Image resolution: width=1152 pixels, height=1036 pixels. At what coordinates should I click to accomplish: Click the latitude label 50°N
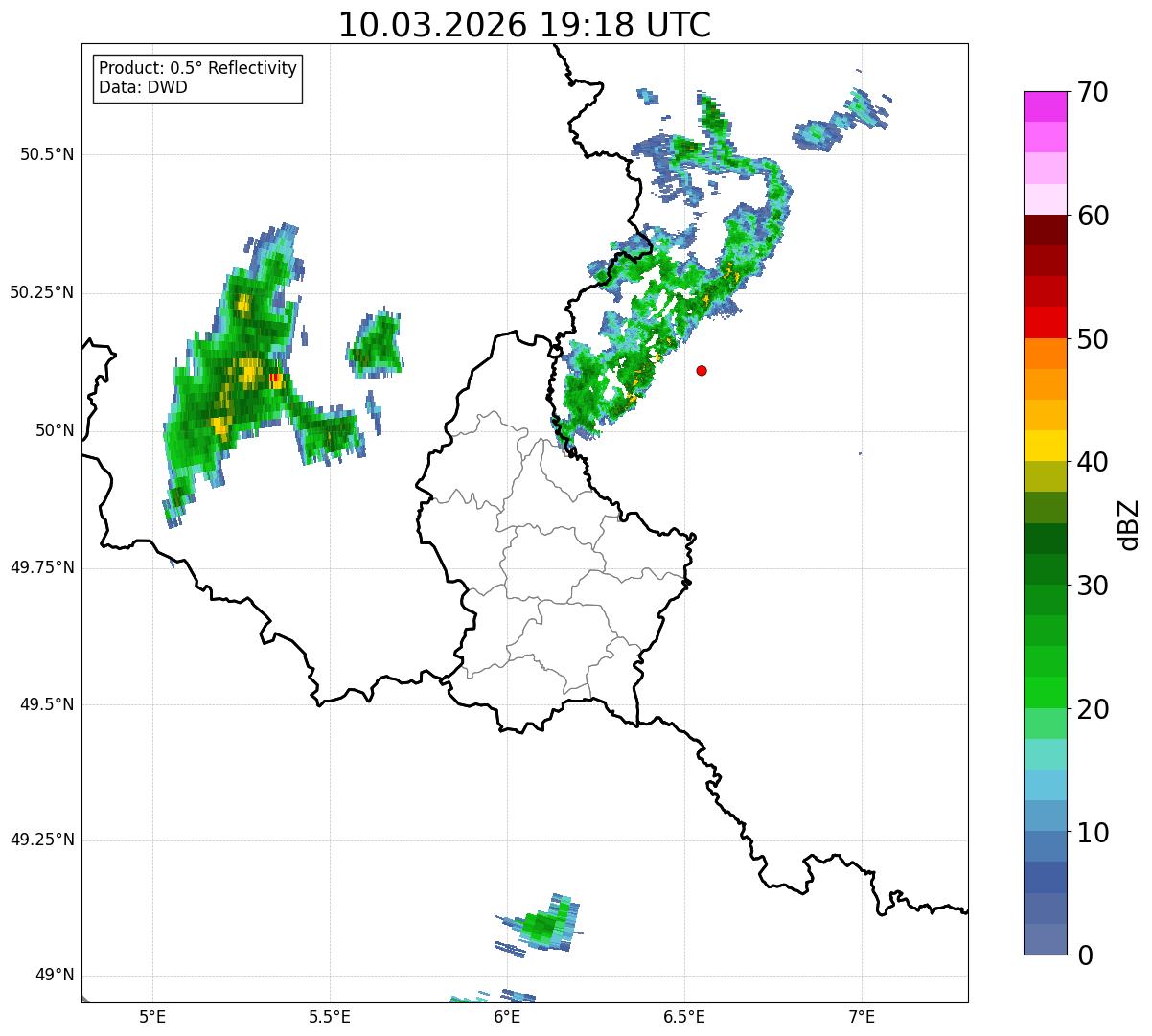point(55,430)
